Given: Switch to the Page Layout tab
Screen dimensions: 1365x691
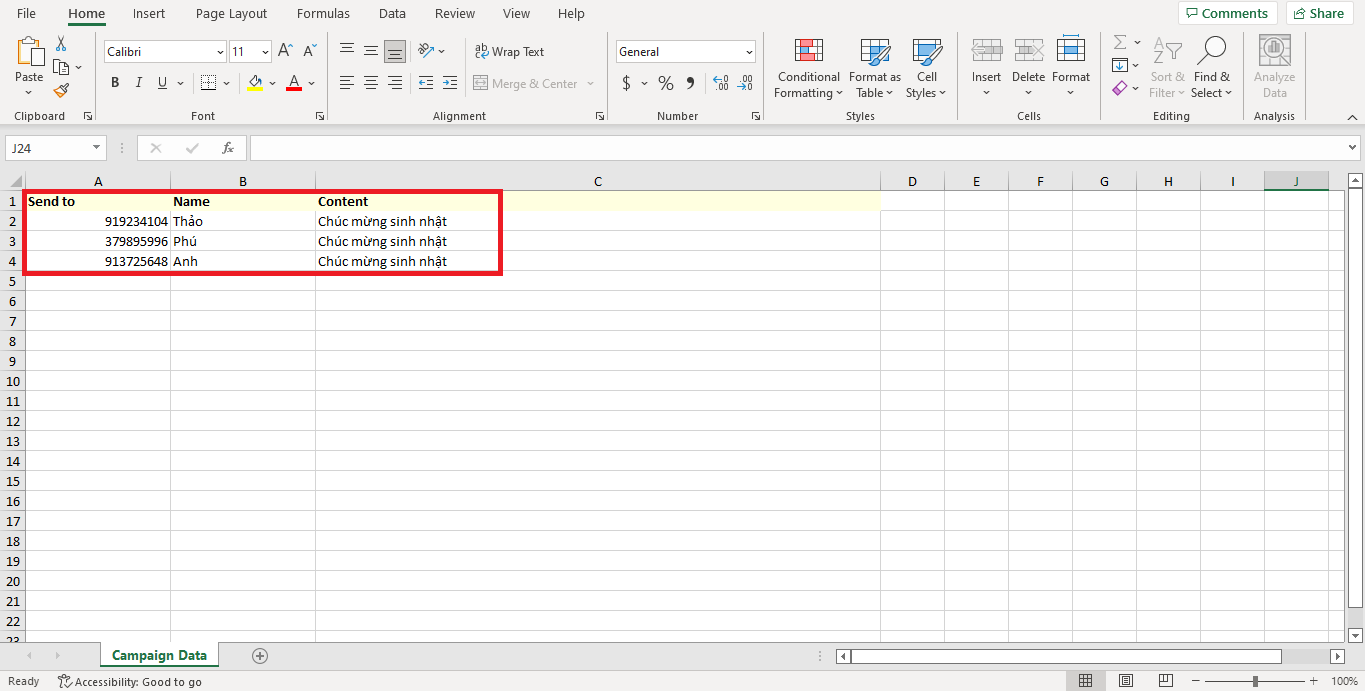Looking at the screenshot, I should click(x=231, y=14).
